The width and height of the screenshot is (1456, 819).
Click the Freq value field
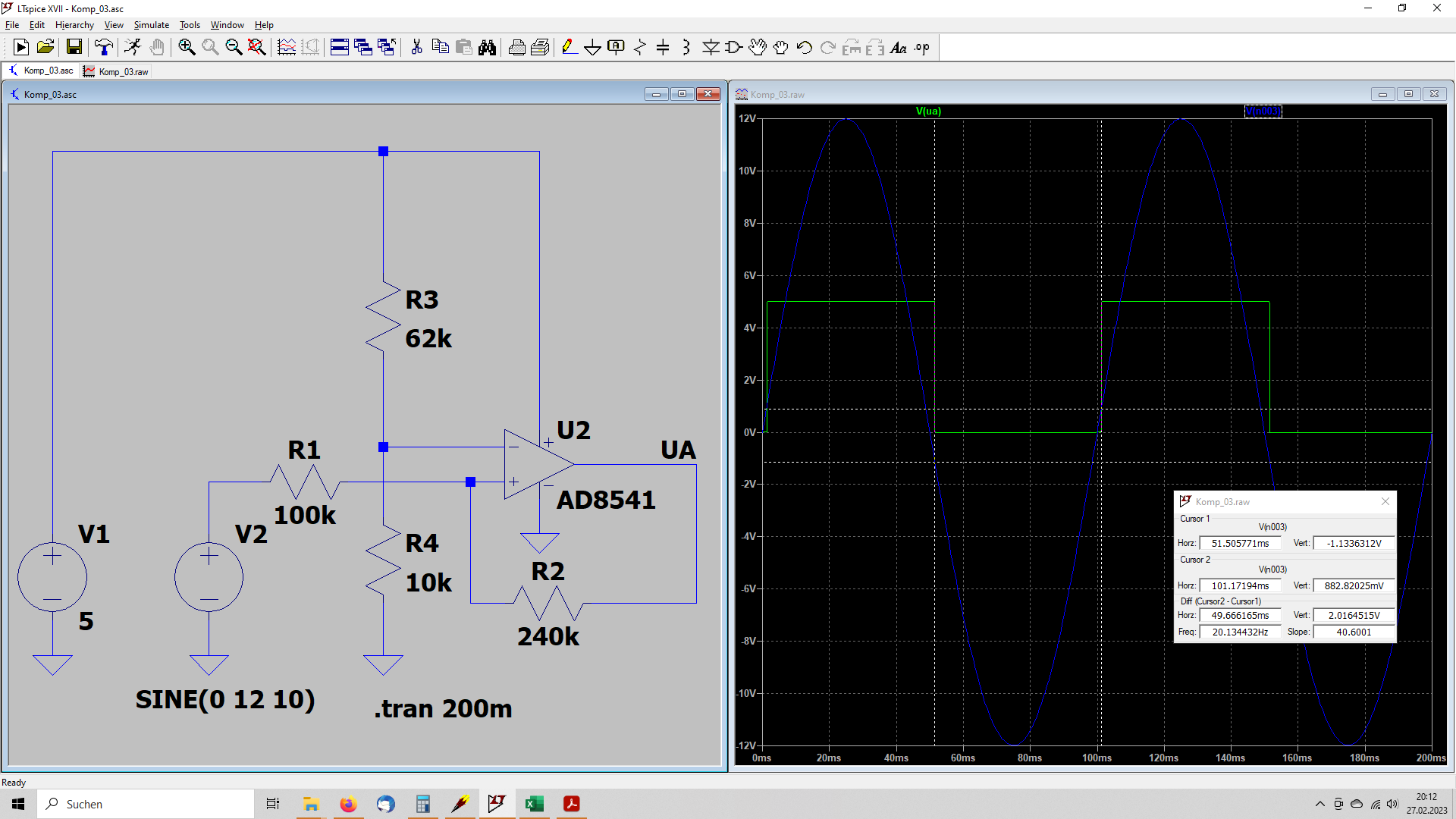(x=1240, y=632)
